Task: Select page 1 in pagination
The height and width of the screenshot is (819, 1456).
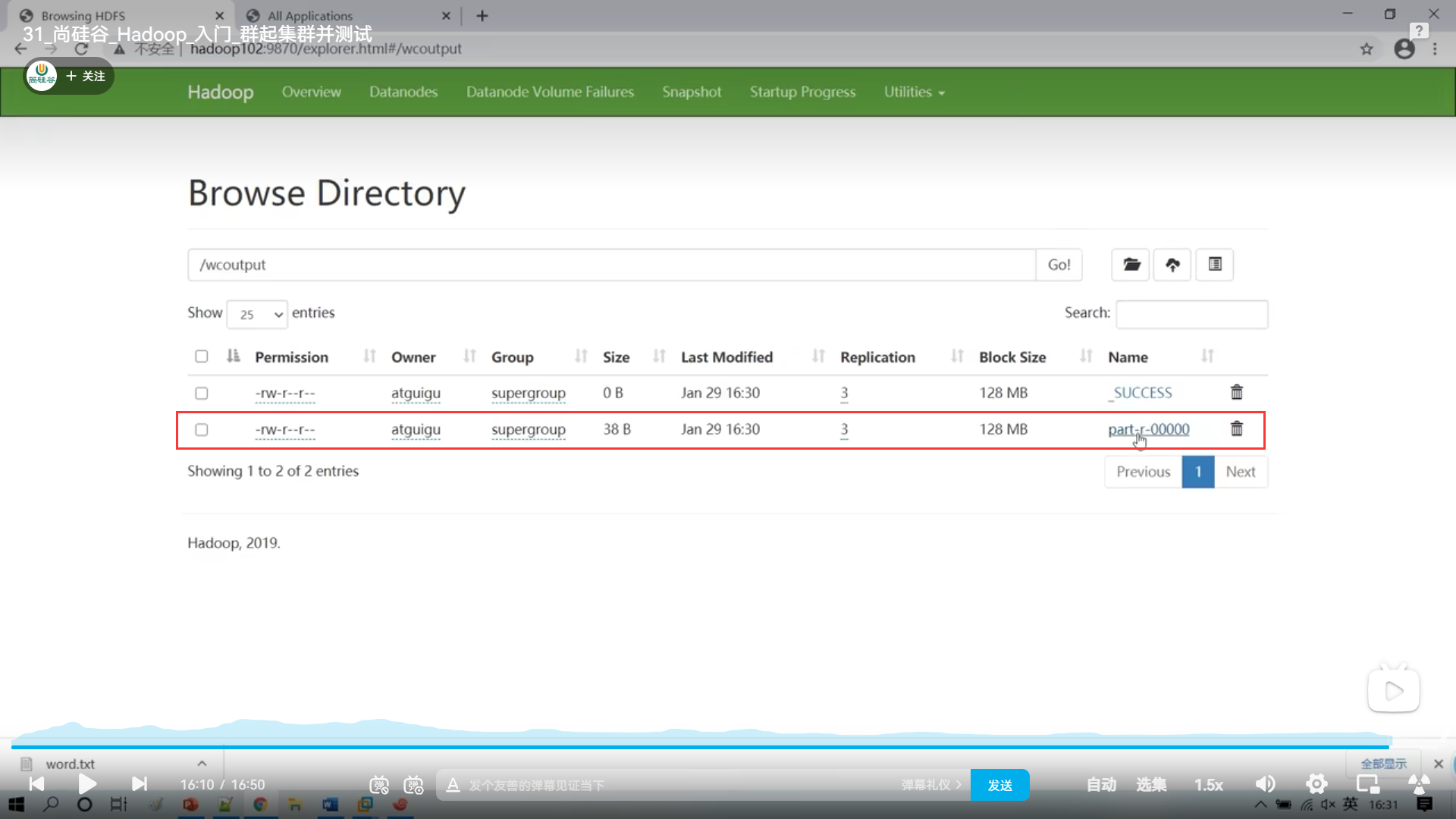Action: pyautogui.click(x=1198, y=472)
